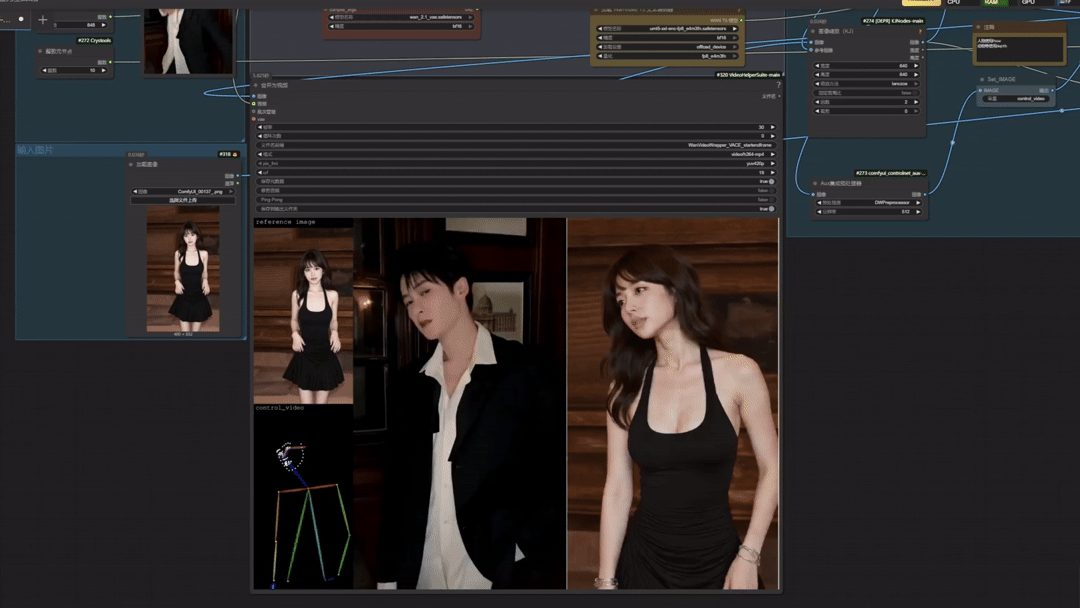Collapse the Set_IMAGE node title dot

click(x=982, y=79)
